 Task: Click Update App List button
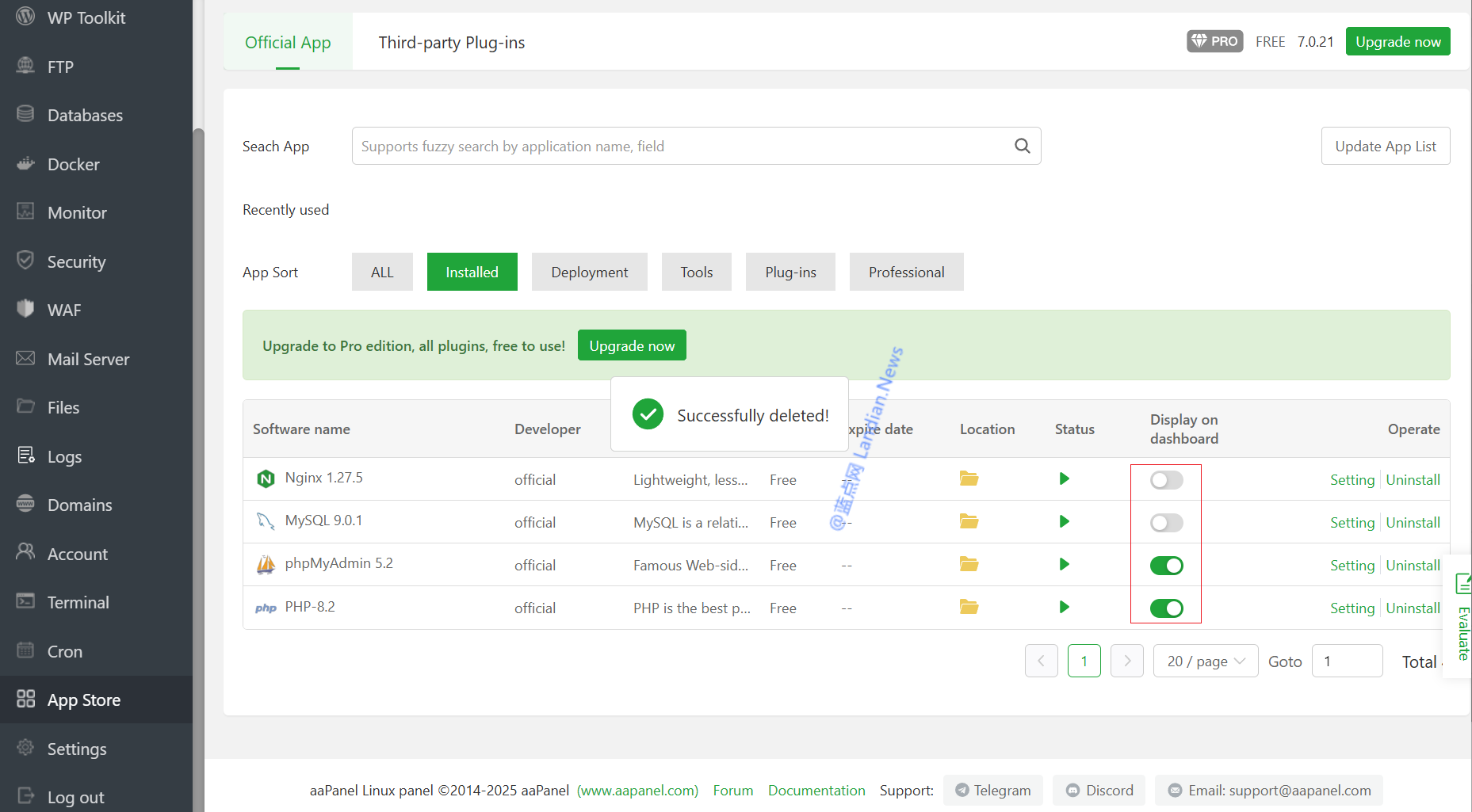1385,147
